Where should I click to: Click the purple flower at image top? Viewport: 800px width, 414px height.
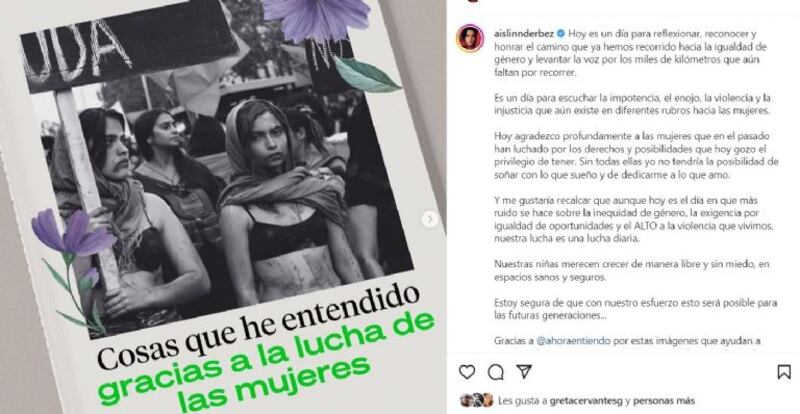pyautogui.click(x=317, y=19)
